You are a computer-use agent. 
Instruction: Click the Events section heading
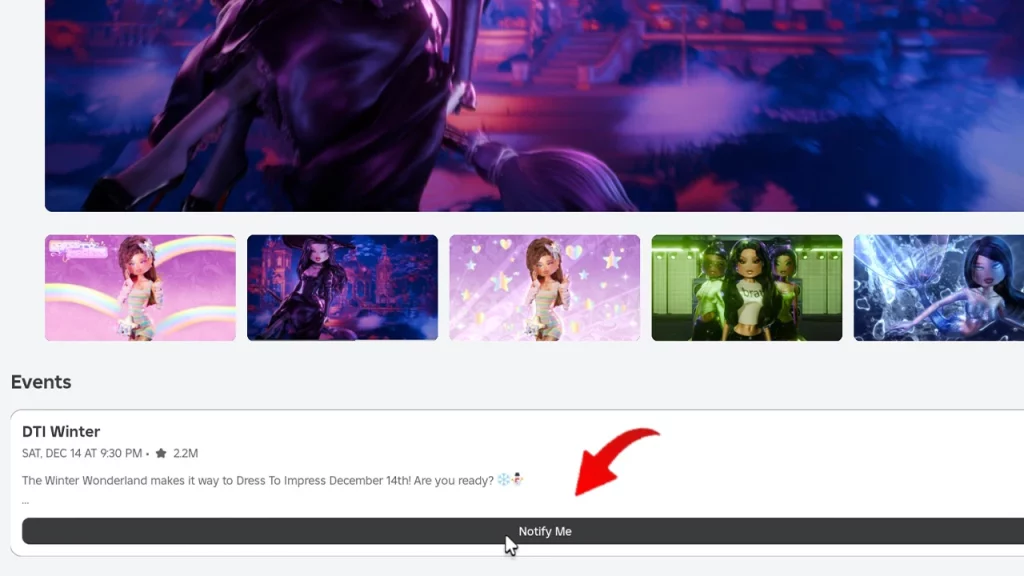pyautogui.click(x=41, y=382)
